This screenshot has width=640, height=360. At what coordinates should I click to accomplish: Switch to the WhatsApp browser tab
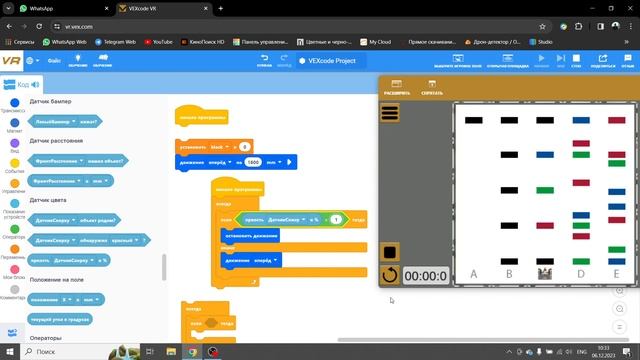point(64,9)
